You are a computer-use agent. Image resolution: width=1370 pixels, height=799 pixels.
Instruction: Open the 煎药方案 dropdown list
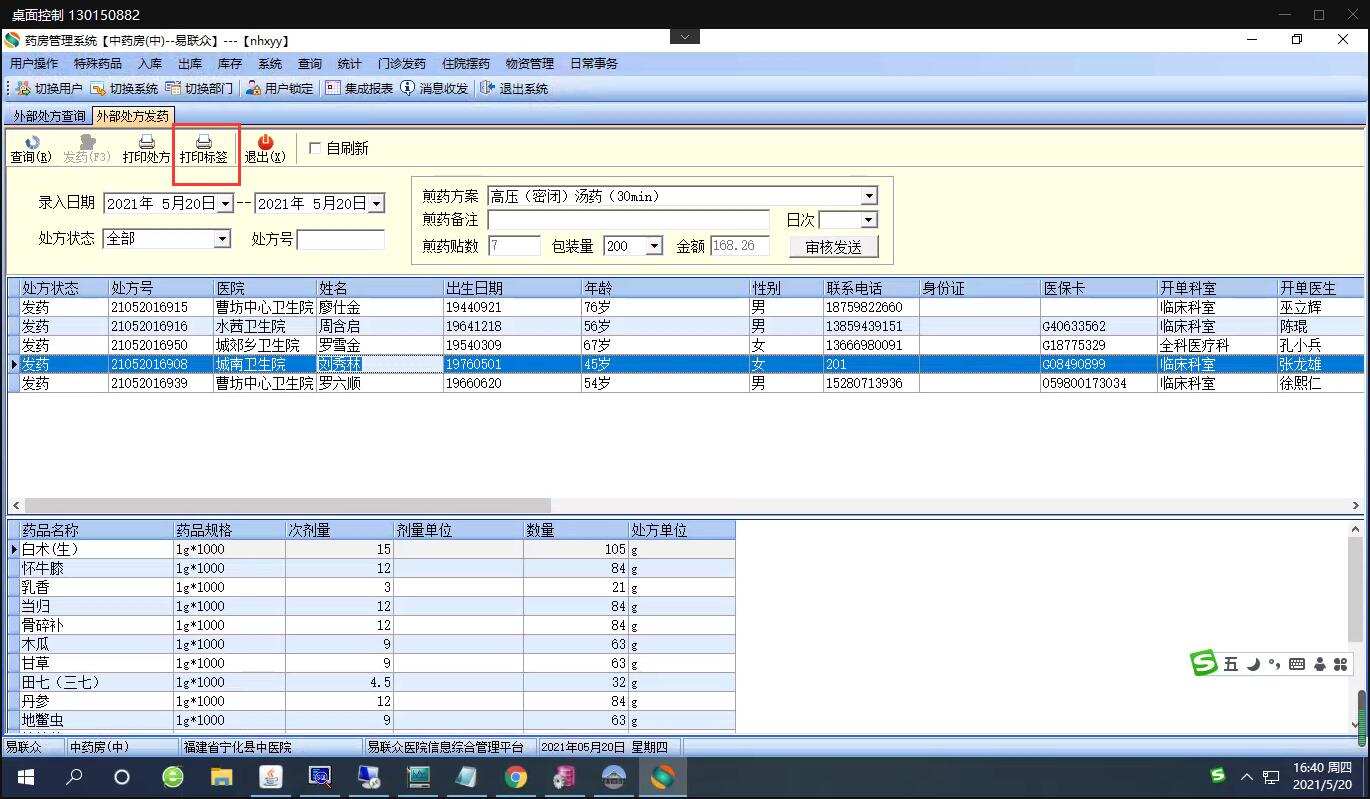(x=869, y=196)
